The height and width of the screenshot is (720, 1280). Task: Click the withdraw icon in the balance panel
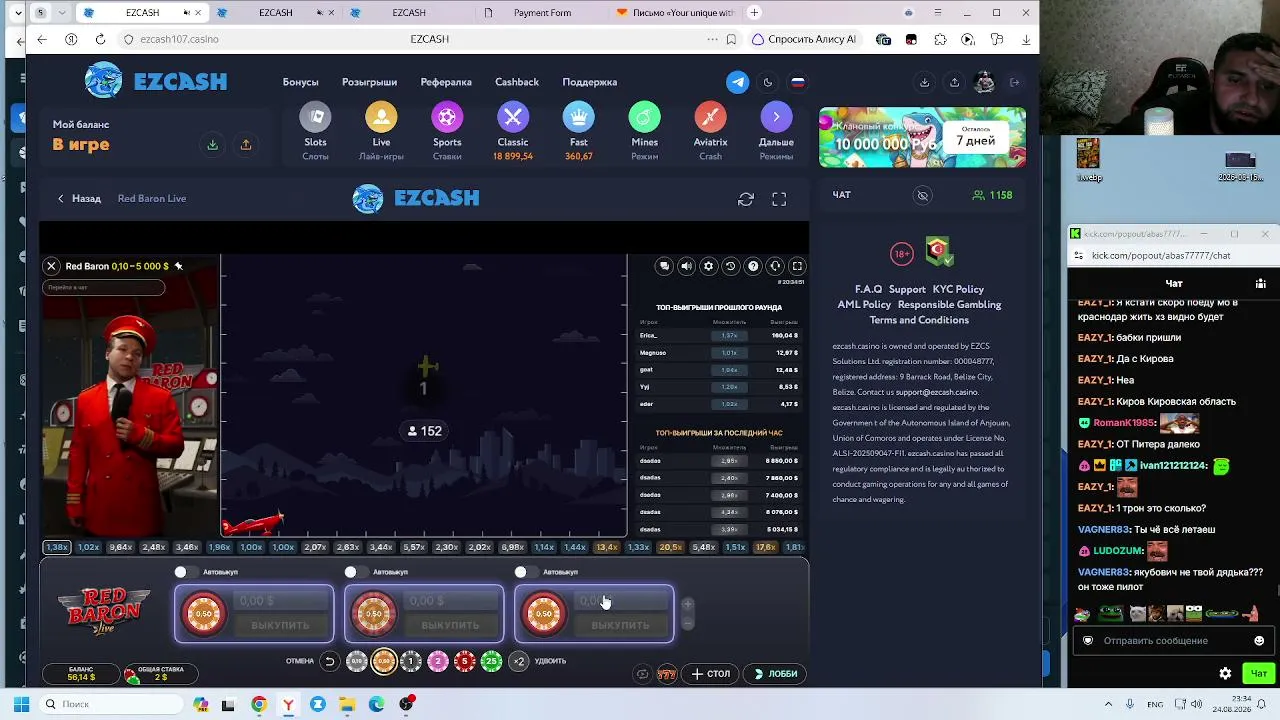(246, 145)
